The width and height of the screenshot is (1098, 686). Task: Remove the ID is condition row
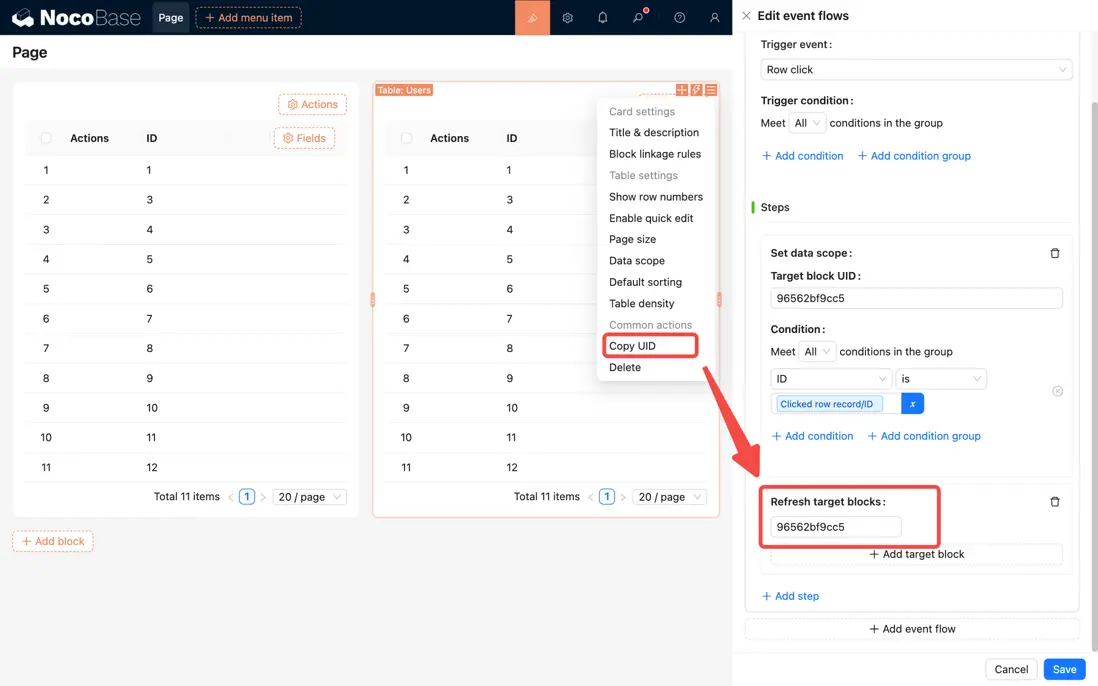(x=1057, y=391)
